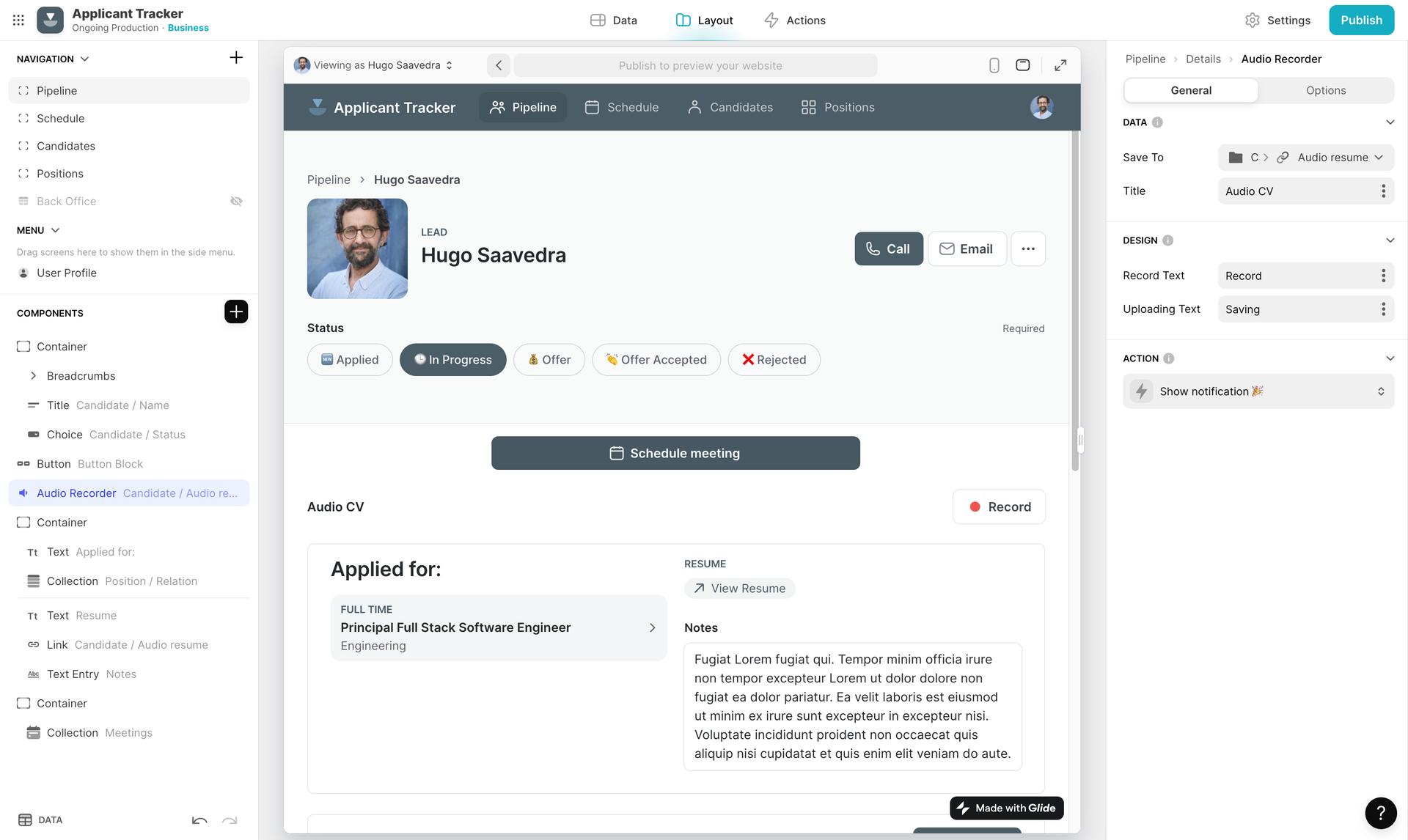1408x840 pixels.
Task: Open the apps grid icon
Action: coord(18,21)
